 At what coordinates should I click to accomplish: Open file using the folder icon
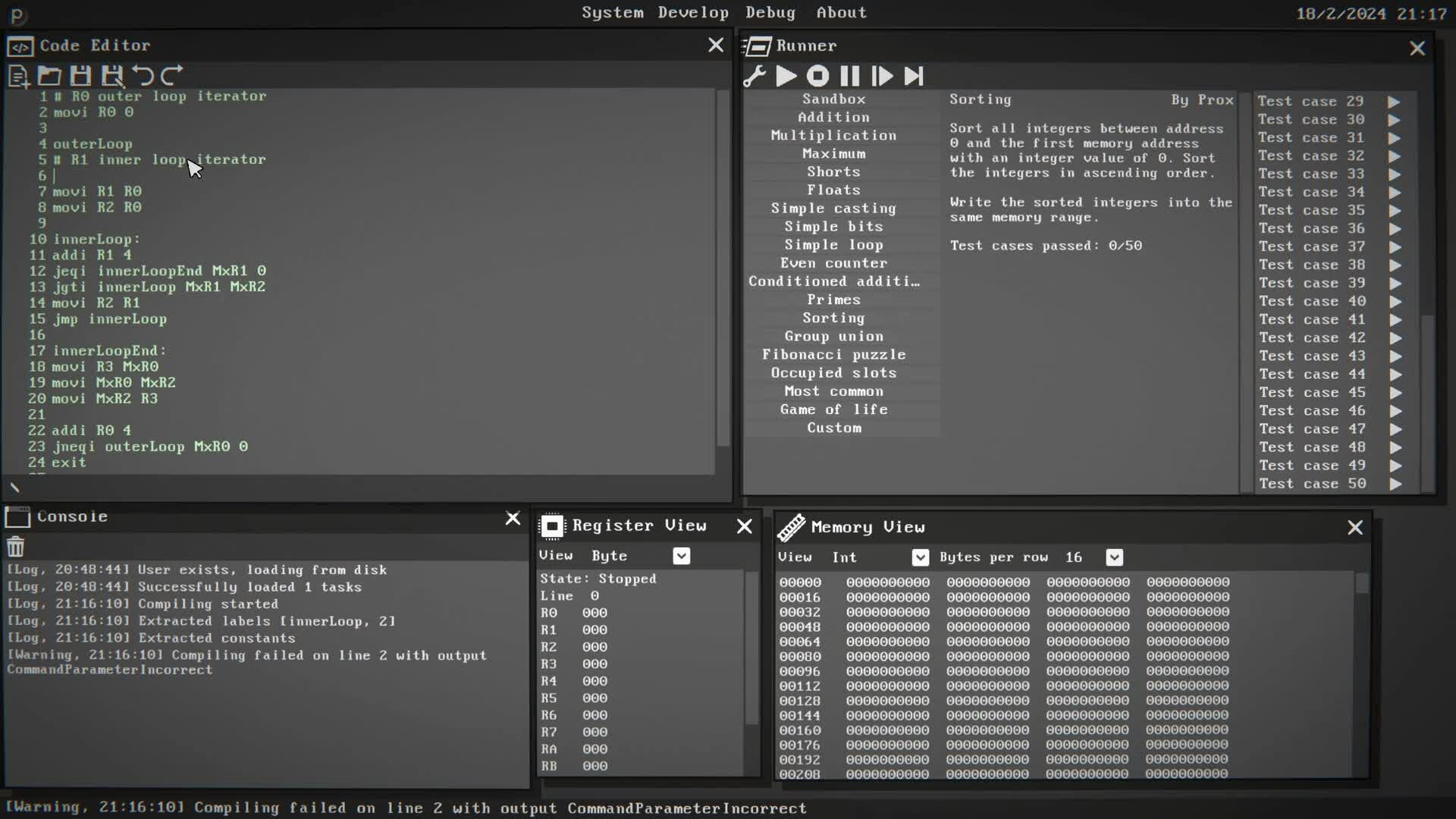point(49,76)
